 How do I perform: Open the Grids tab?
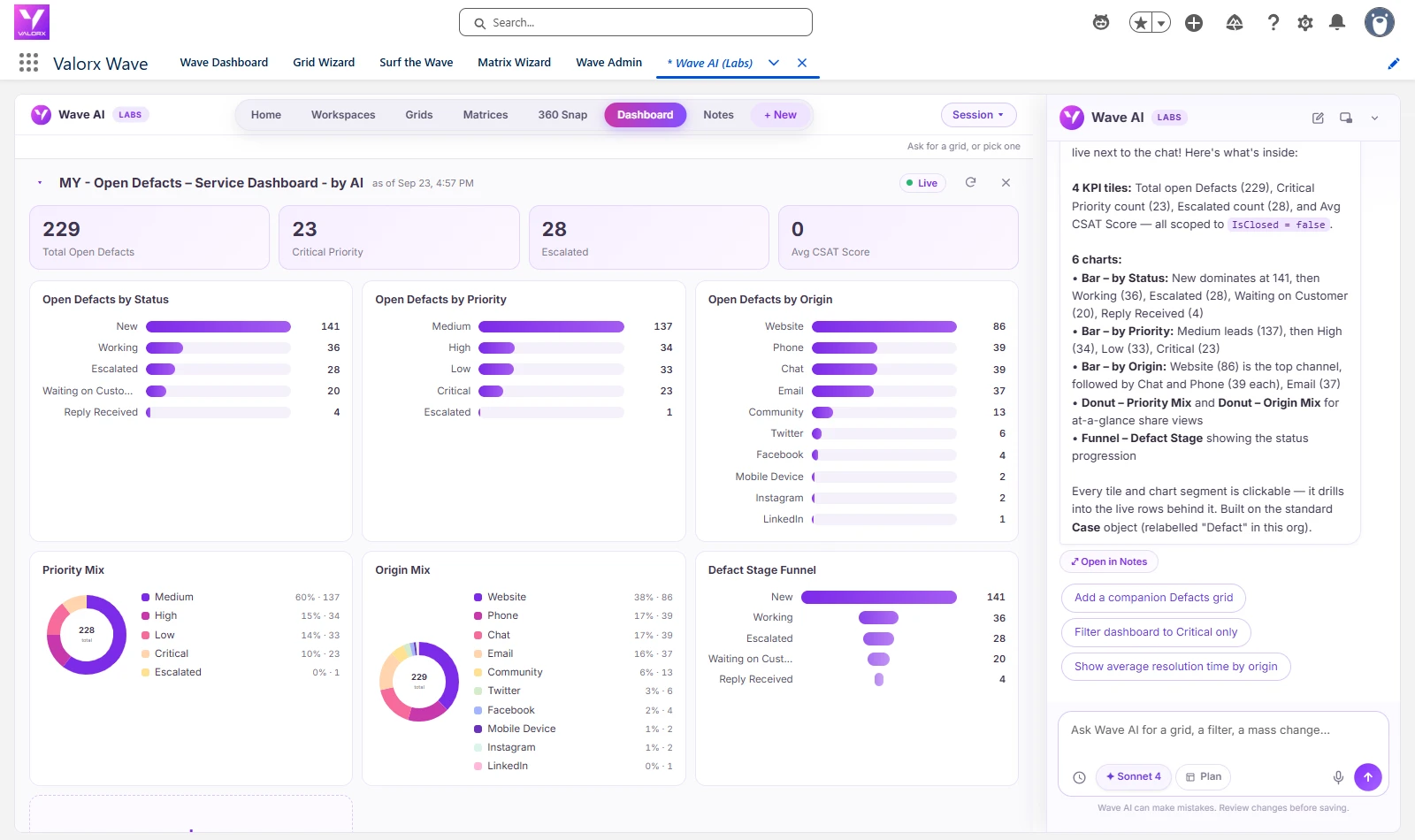point(419,115)
